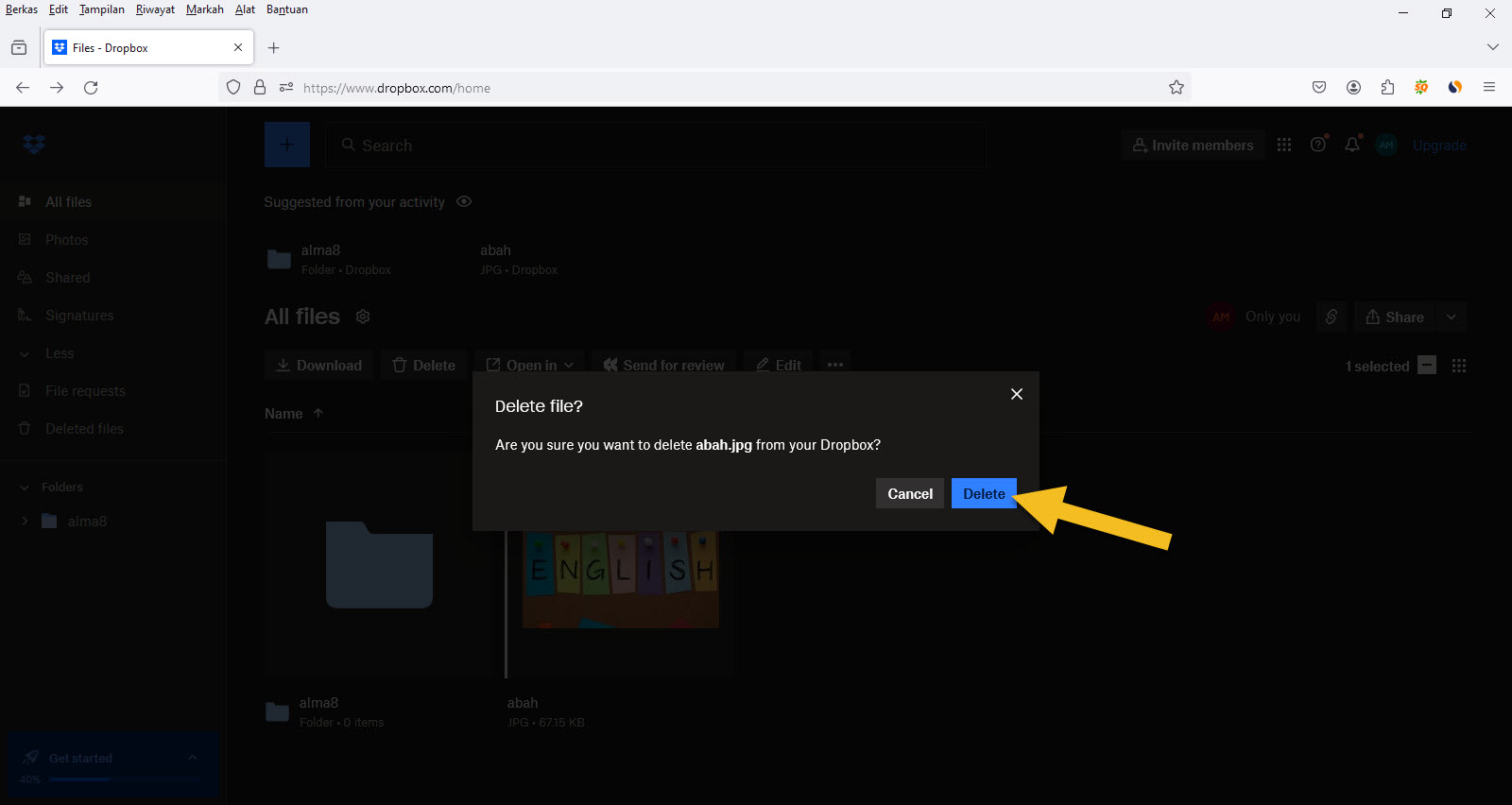1512x805 pixels.
Task: Click the help question mark icon
Action: [1318, 145]
